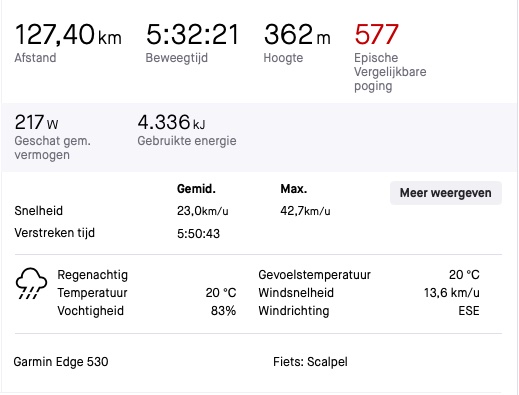519x395 pixels.
Task: Select the Epische Vergelijkbare poging label
Action: pyautogui.click(x=390, y=72)
